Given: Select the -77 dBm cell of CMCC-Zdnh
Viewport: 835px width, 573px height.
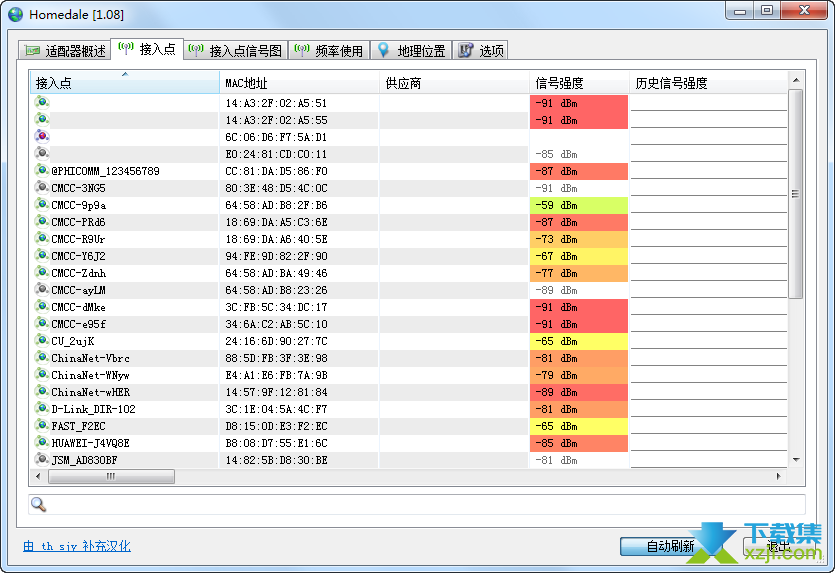Looking at the screenshot, I should pyautogui.click(x=579, y=273).
